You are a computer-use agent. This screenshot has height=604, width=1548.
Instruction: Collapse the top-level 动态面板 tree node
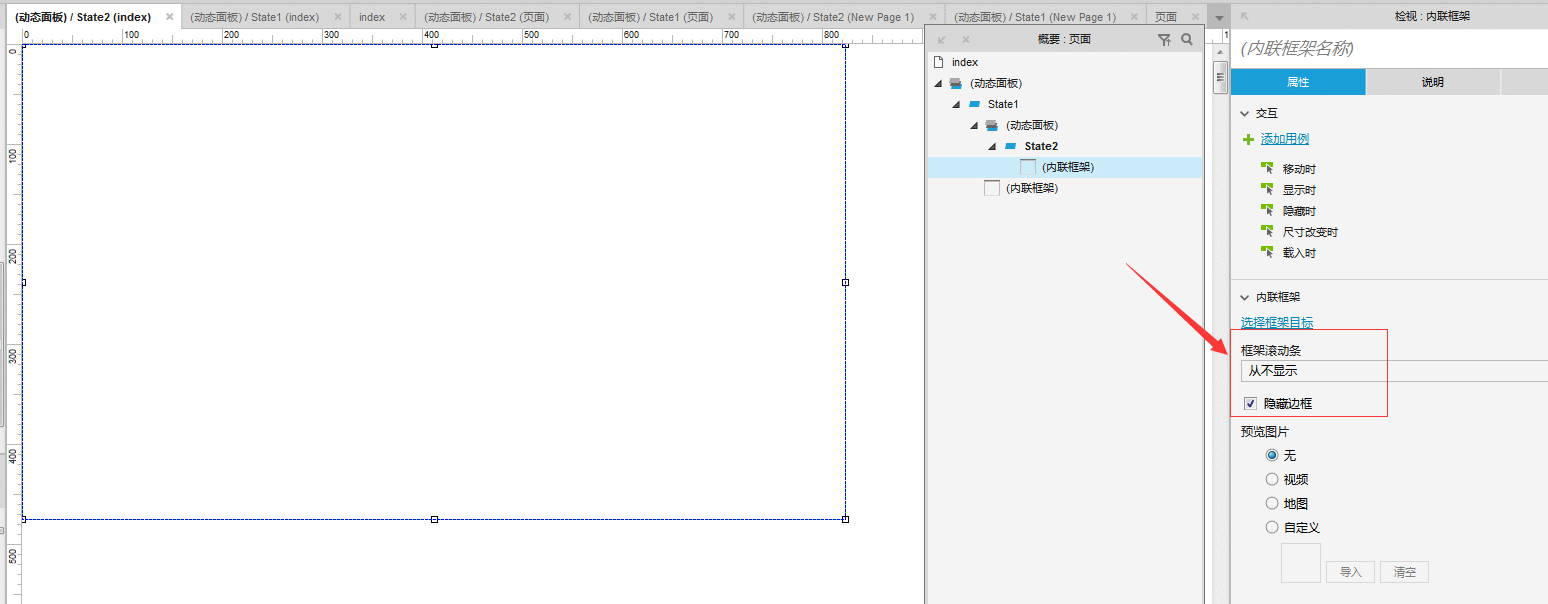coord(938,83)
